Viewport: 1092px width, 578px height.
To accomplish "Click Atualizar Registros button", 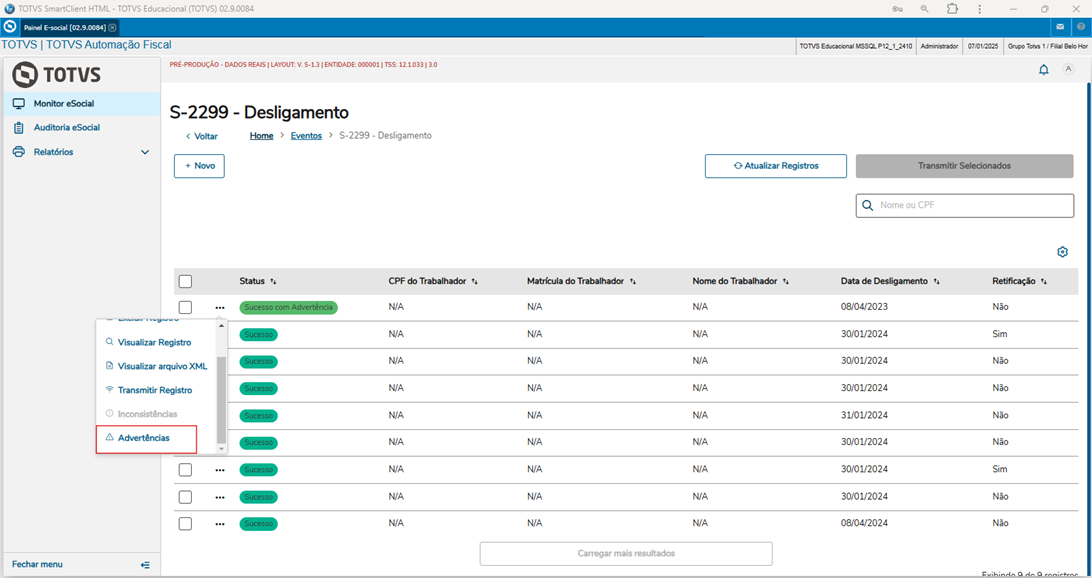I will (x=776, y=166).
